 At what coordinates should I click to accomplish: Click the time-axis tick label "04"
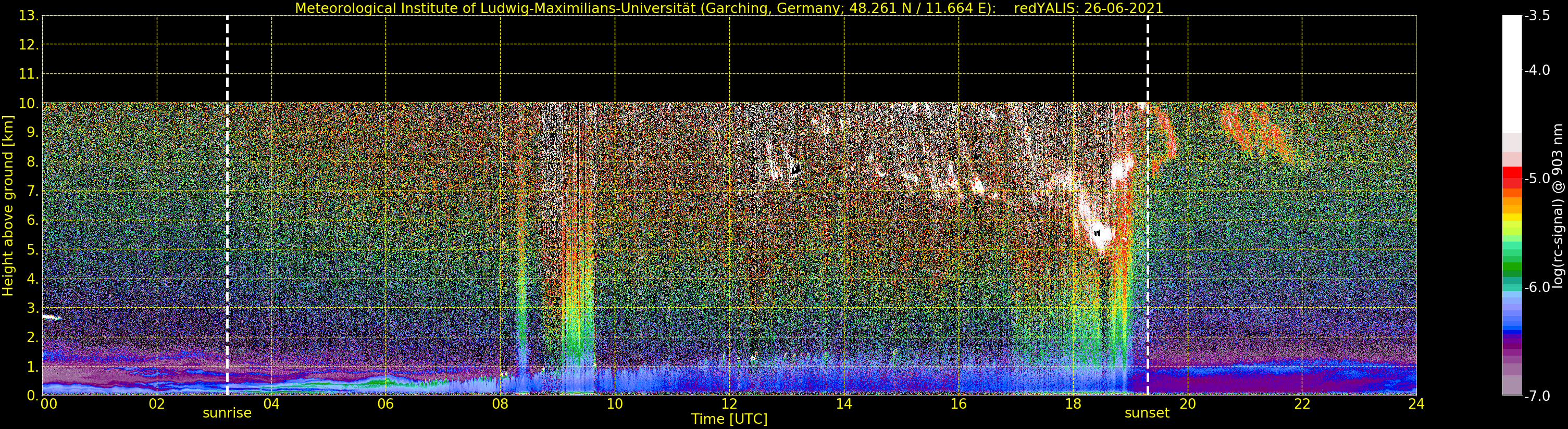[271, 404]
